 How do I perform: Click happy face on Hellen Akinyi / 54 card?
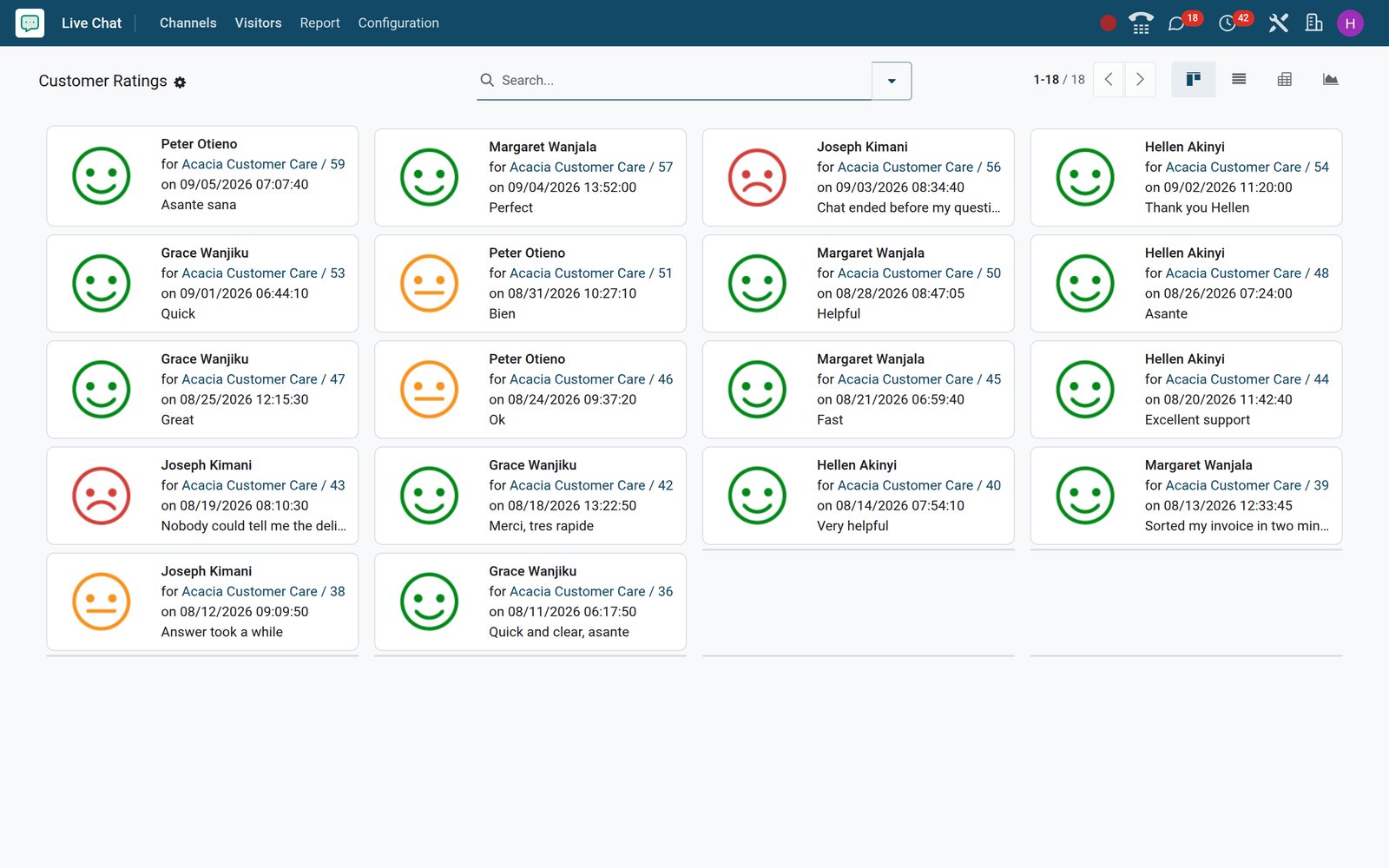pos(1085,177)
